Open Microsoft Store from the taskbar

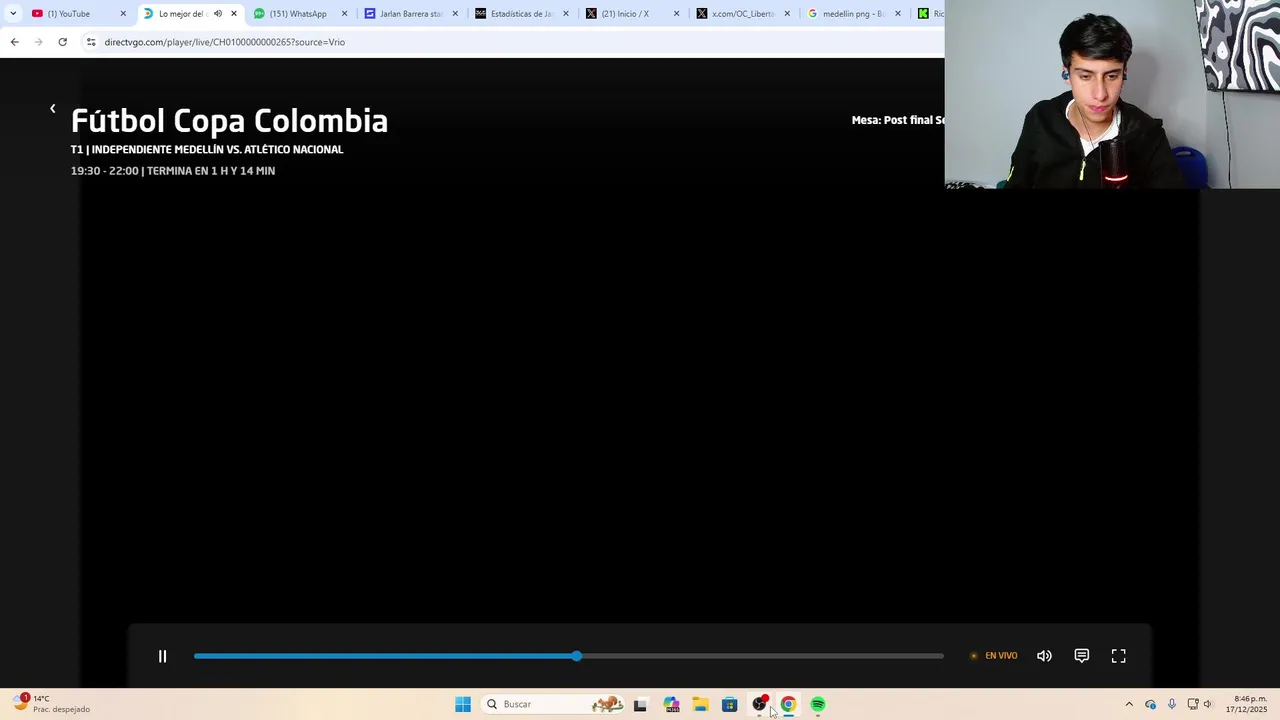(730, 704)
